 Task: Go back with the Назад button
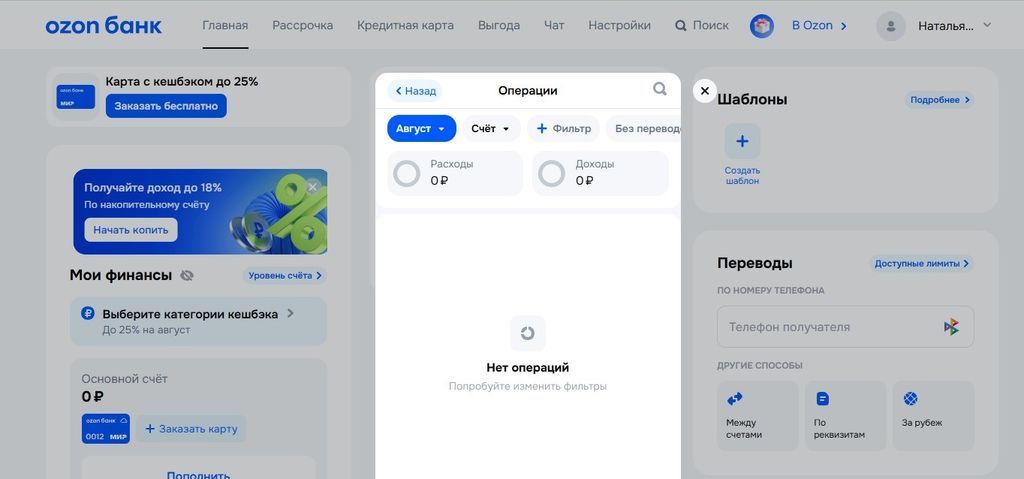(415, 91)
